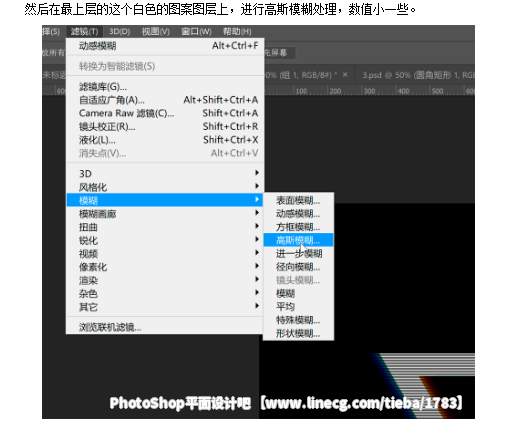
Task: Click 转换为智能滤镜(S) entry
Action: 165,66
